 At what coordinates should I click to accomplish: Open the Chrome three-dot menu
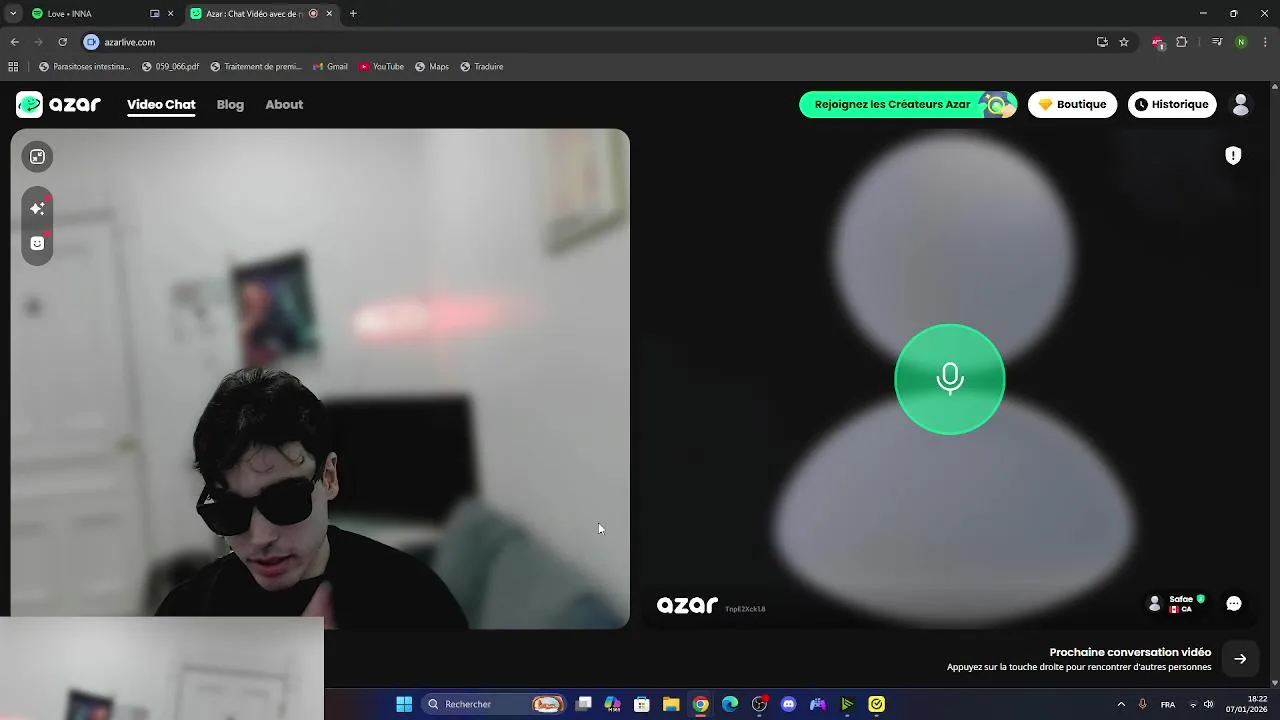point(1266,42)
